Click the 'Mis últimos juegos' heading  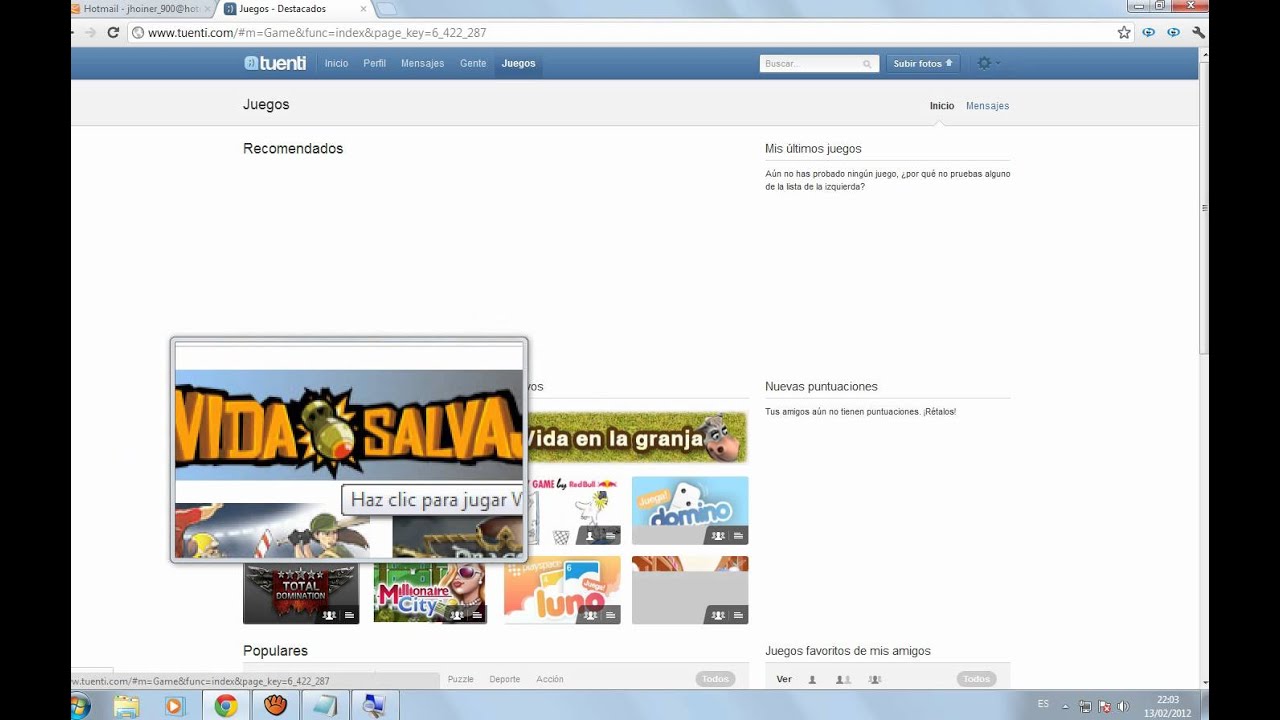813,149
